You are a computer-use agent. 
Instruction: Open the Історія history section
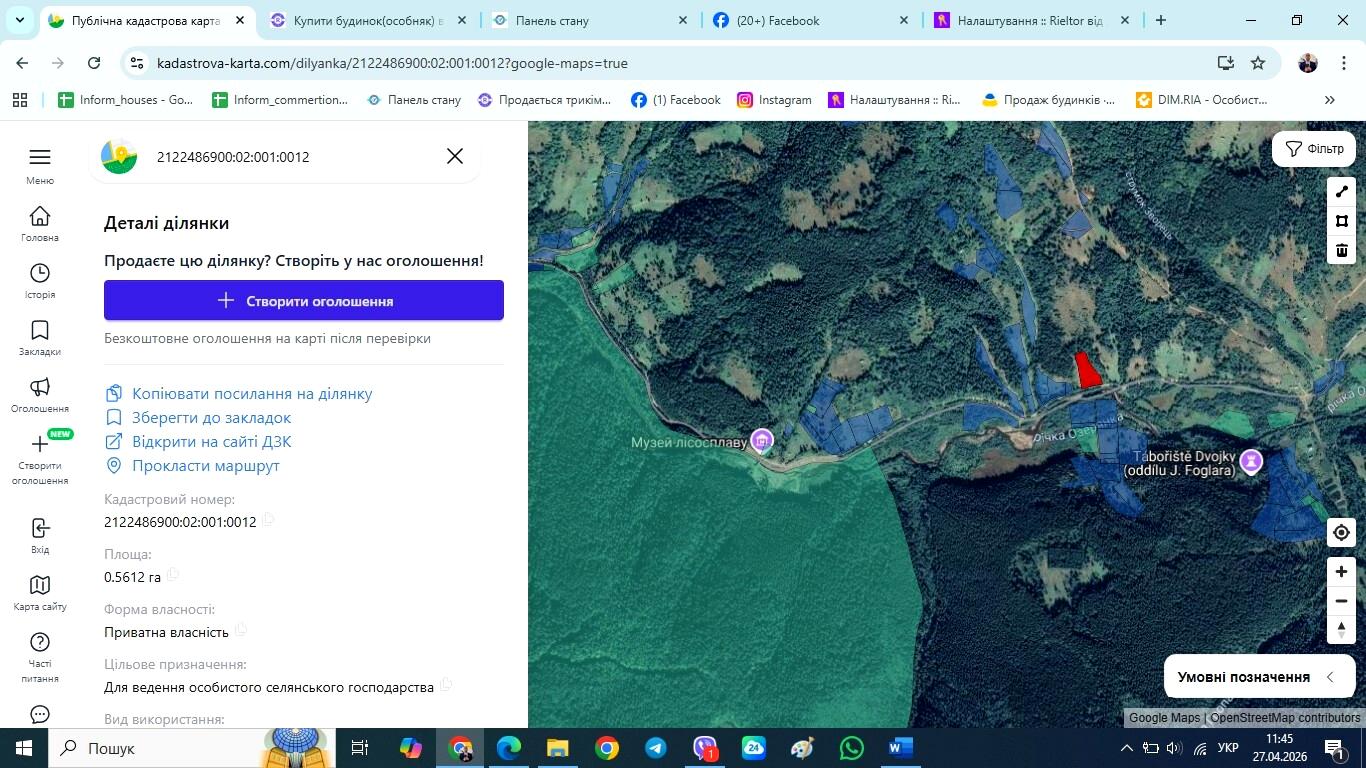(x=40, y=273)
